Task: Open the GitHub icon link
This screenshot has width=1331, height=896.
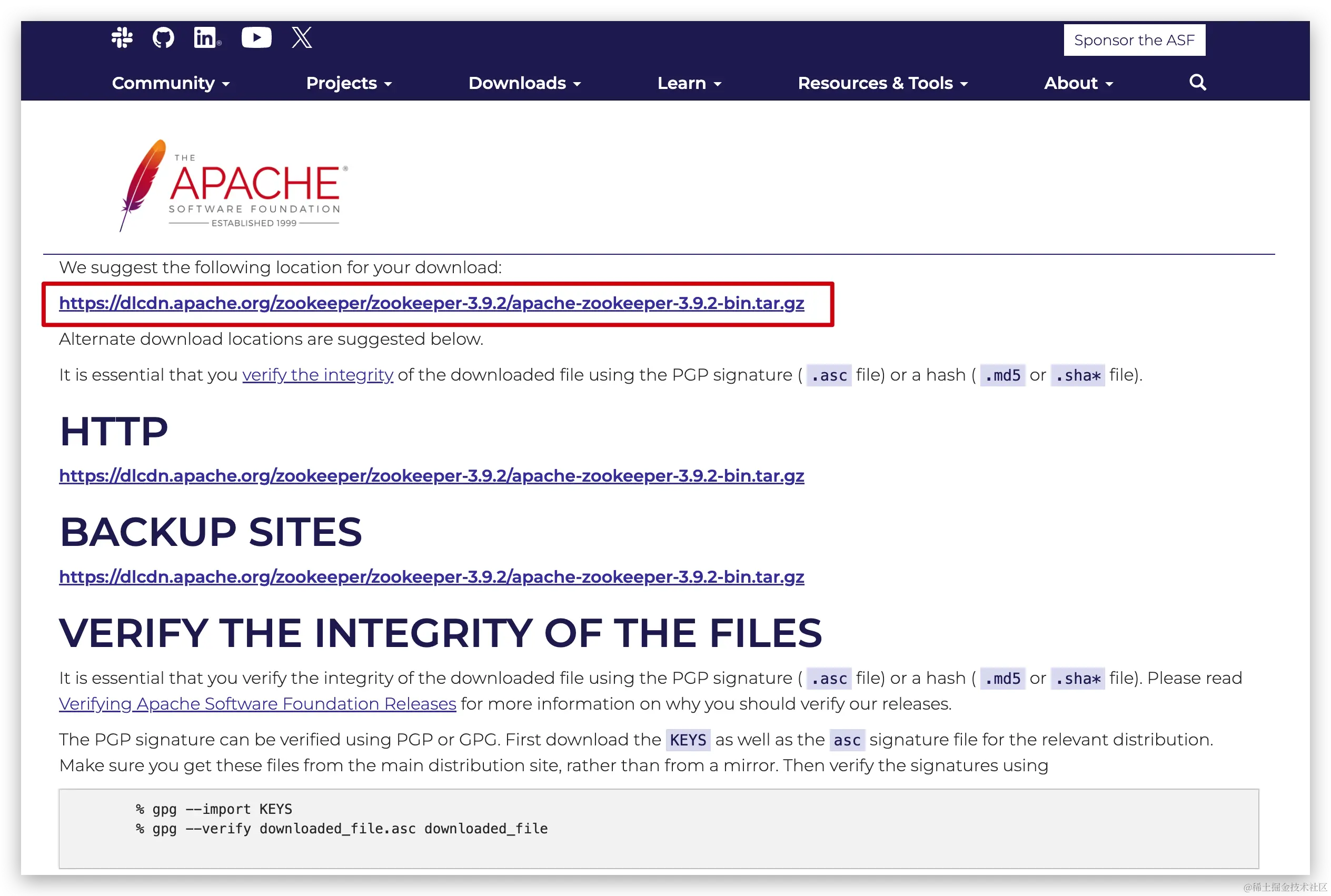Action: click(x=163, y=38)
